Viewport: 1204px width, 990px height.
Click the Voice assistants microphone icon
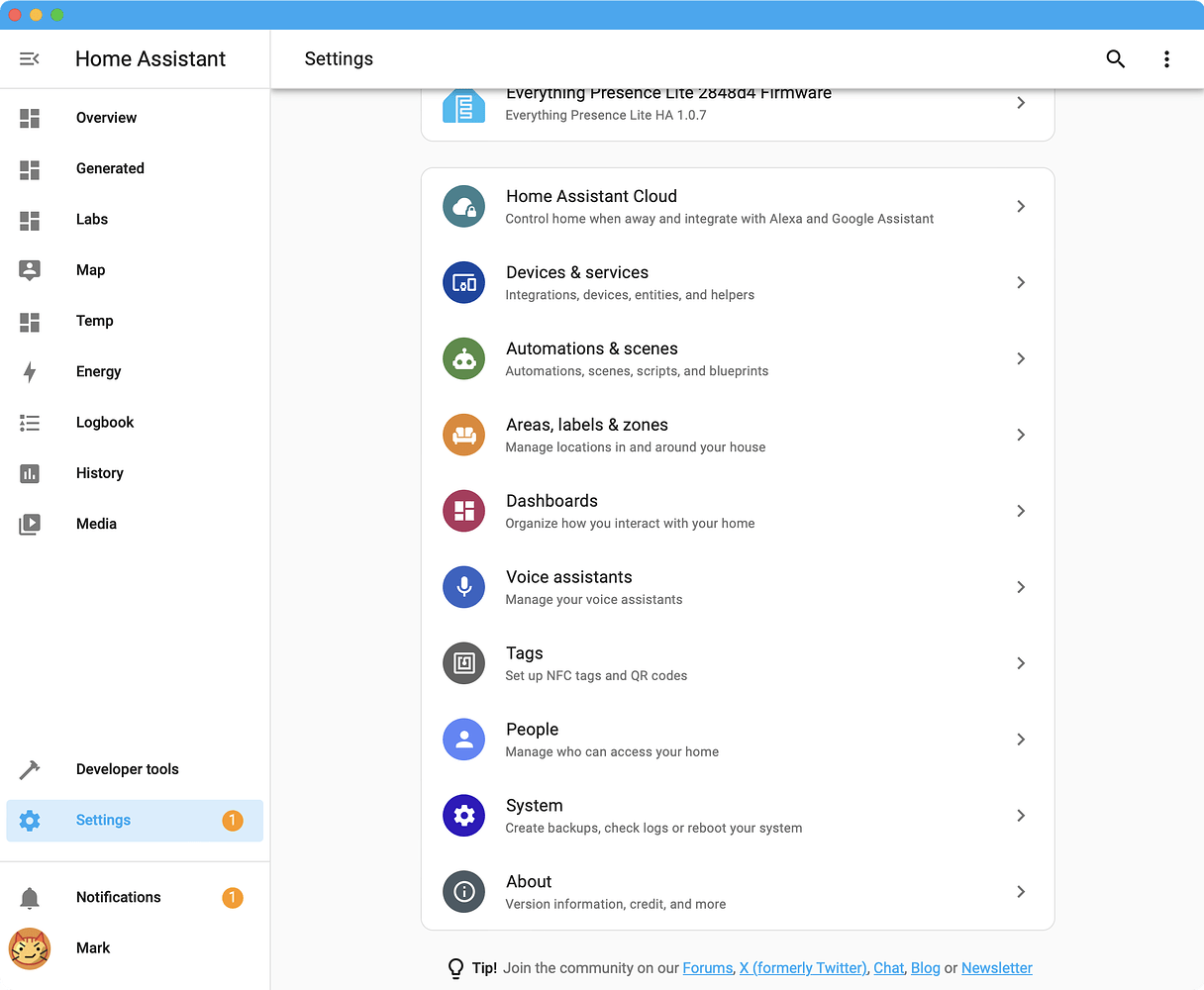pyautogui.click(x=463, y=587)
